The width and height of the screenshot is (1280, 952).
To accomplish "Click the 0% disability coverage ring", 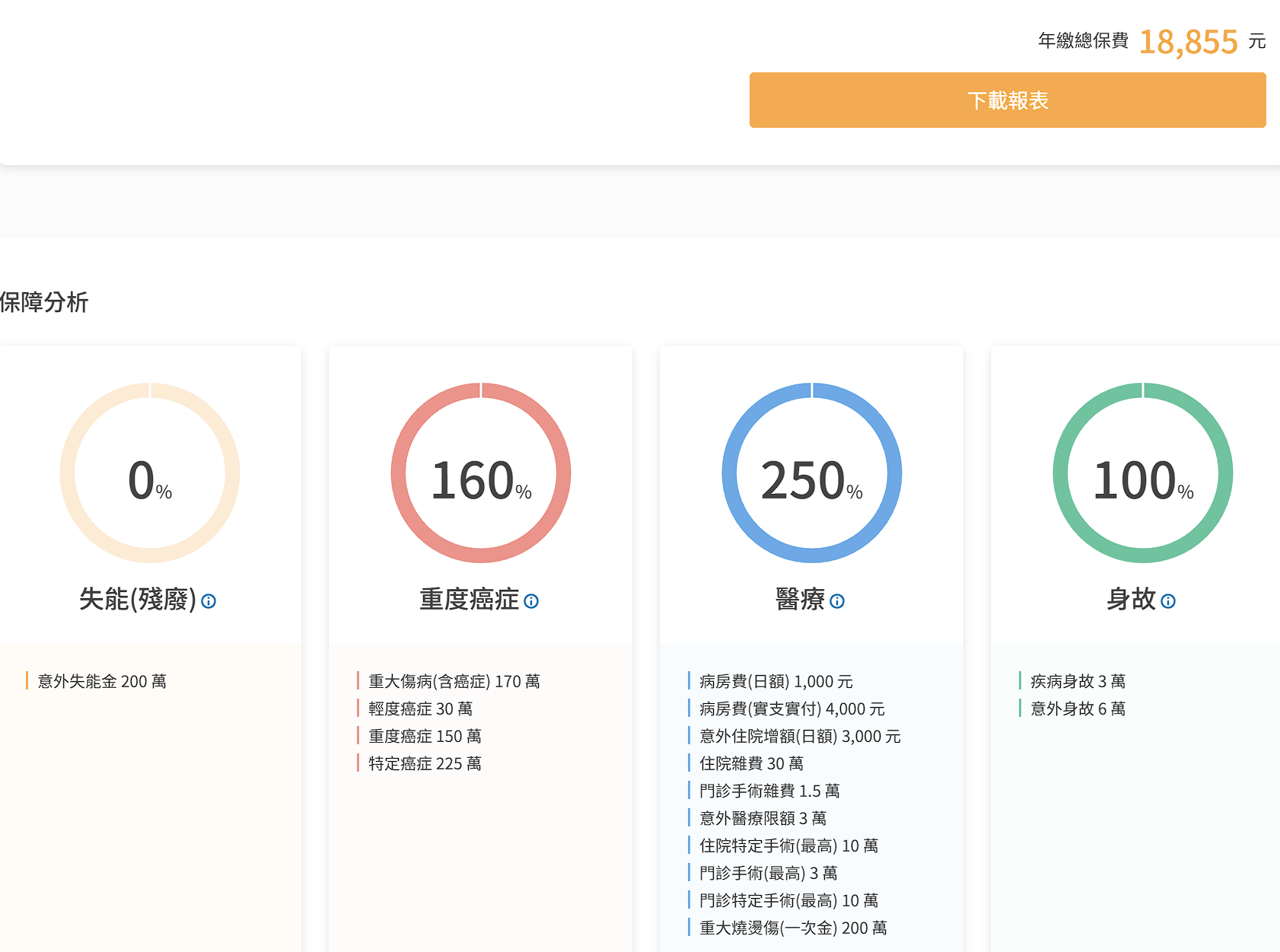I will click(150, 473).
